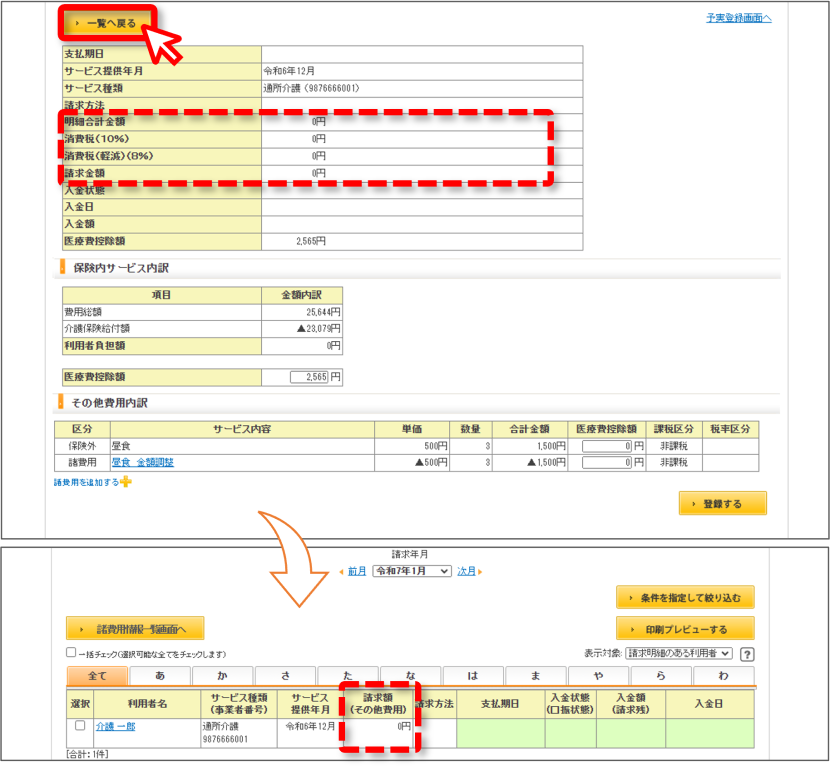Select the あ kana tab

(x=160, y=676)
